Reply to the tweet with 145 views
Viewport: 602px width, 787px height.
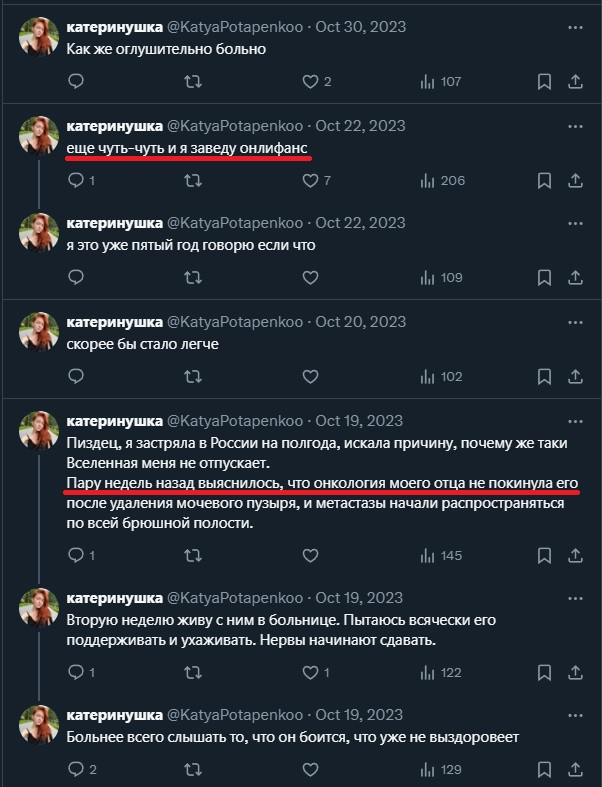pyautogui.click(x=77, y=555)
